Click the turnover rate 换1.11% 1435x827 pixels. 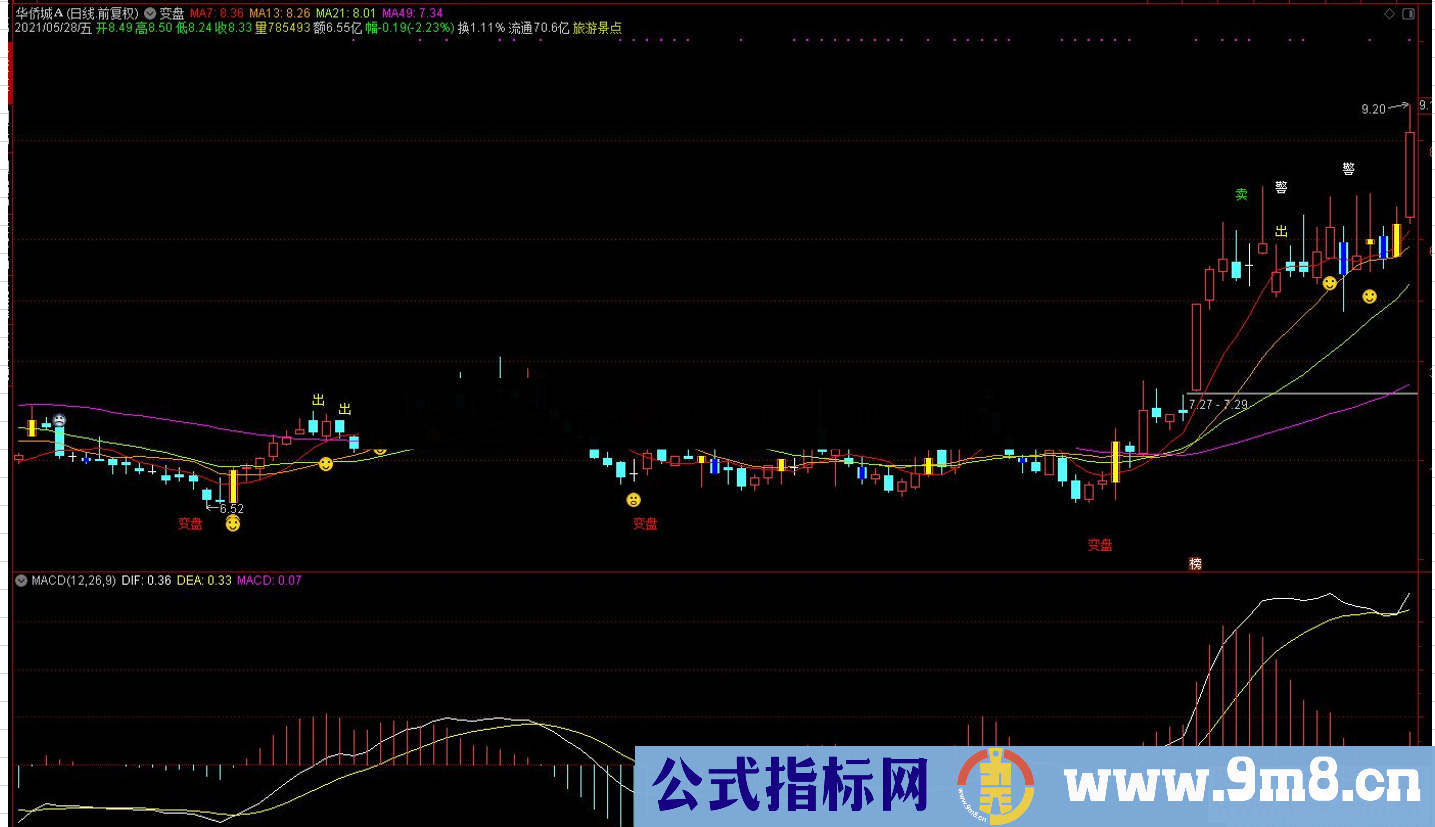coord(482,28)
